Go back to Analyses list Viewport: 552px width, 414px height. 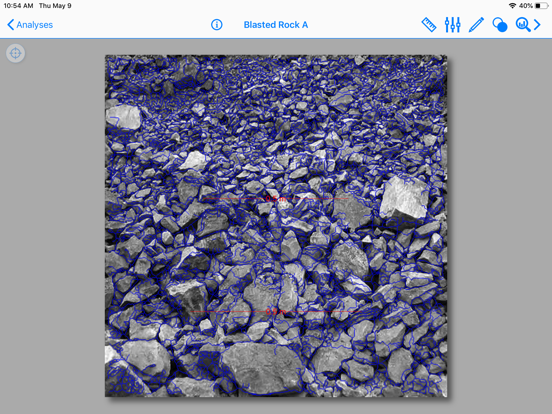30,25
